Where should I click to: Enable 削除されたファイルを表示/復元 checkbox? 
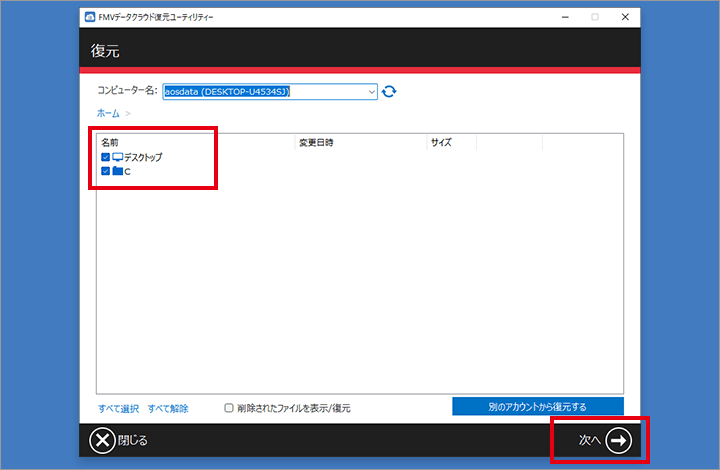[229, 408]
